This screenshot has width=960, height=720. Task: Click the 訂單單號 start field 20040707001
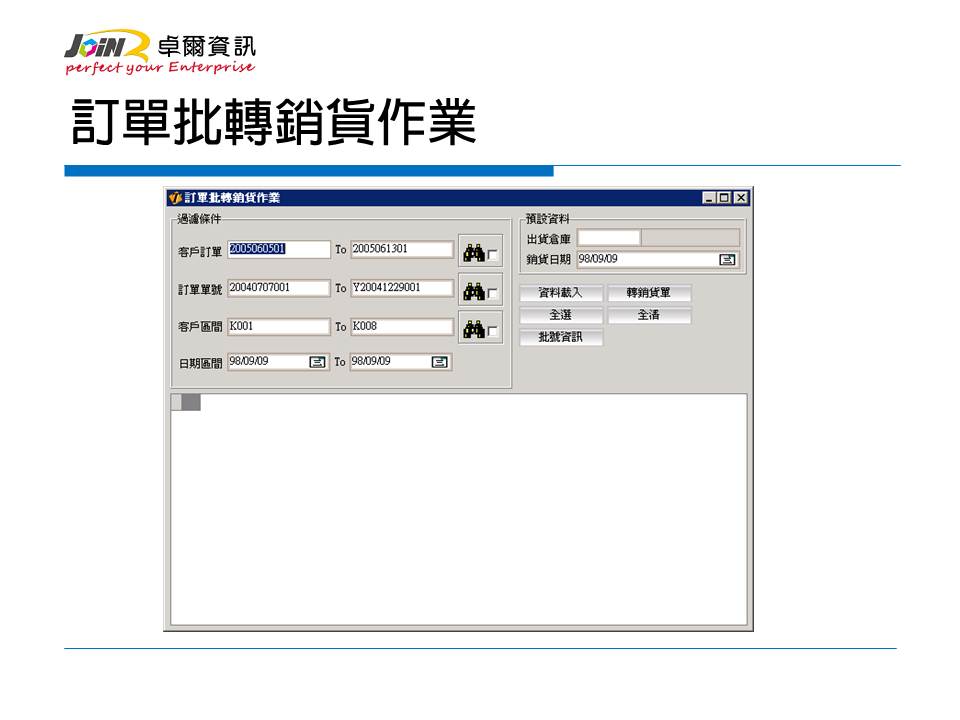tap(278, 288)
